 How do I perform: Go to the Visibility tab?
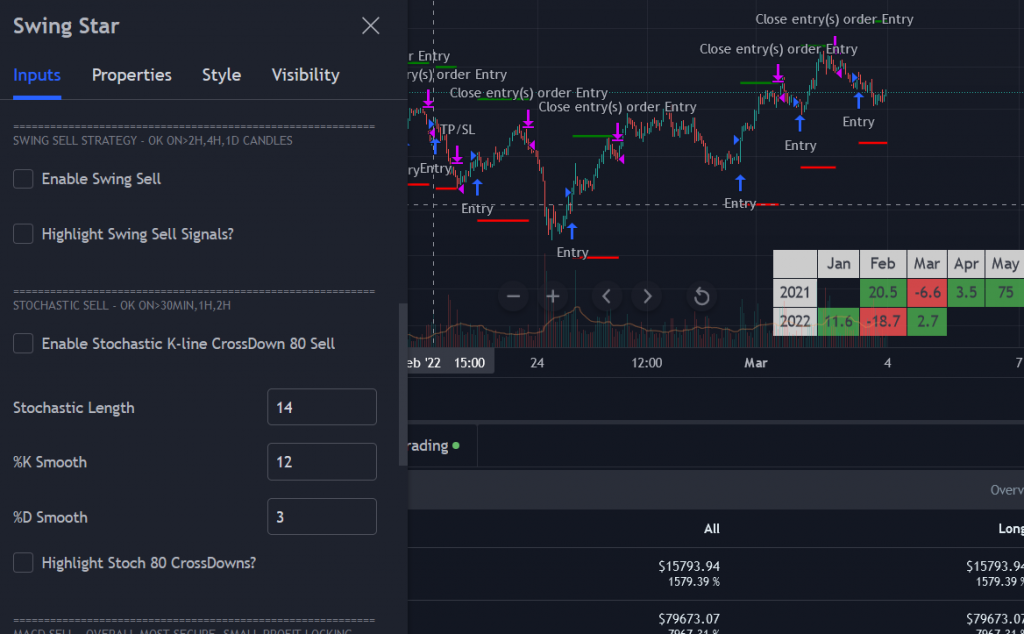(305, 75)
